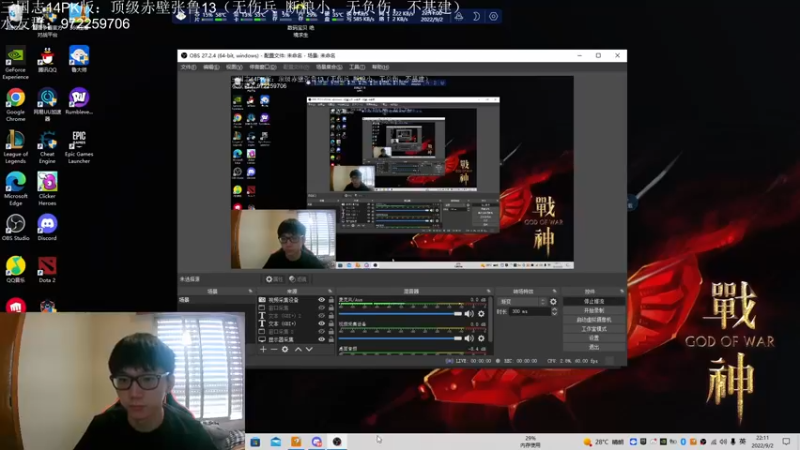Toggle visibility of 显示器采集 source

click(x=321, y=339)
